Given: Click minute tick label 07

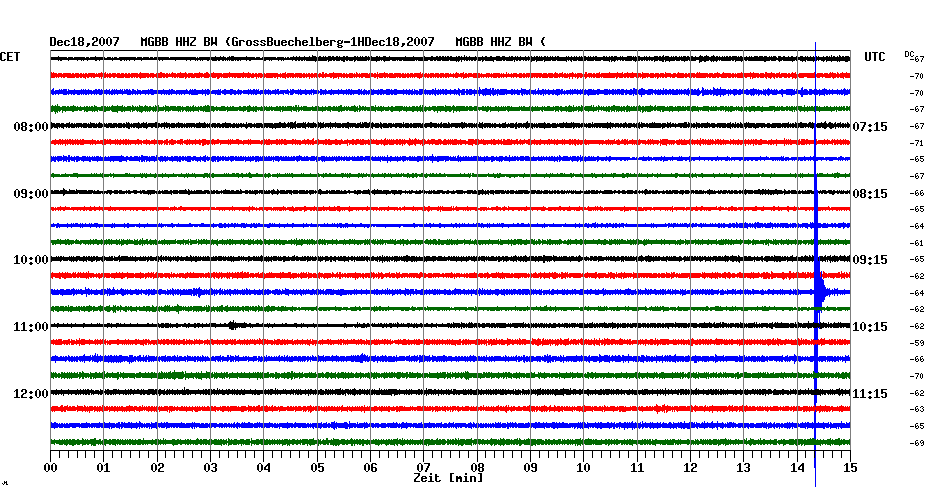Looking at the screenshot, I should tap(423, 468).
